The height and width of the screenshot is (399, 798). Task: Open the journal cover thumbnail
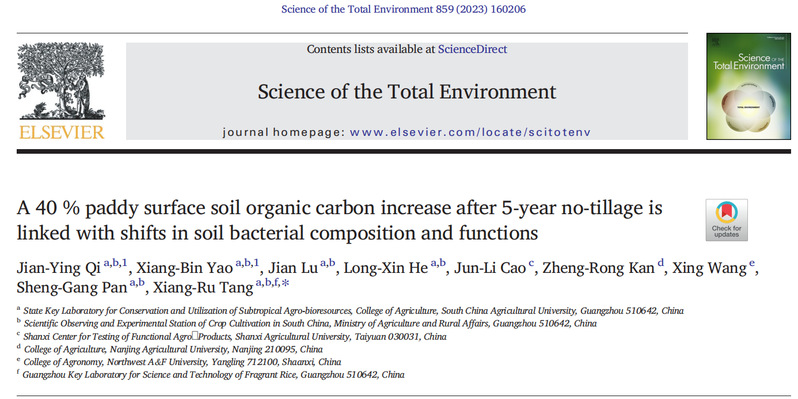pyautogui.click(x=748, y=86)
